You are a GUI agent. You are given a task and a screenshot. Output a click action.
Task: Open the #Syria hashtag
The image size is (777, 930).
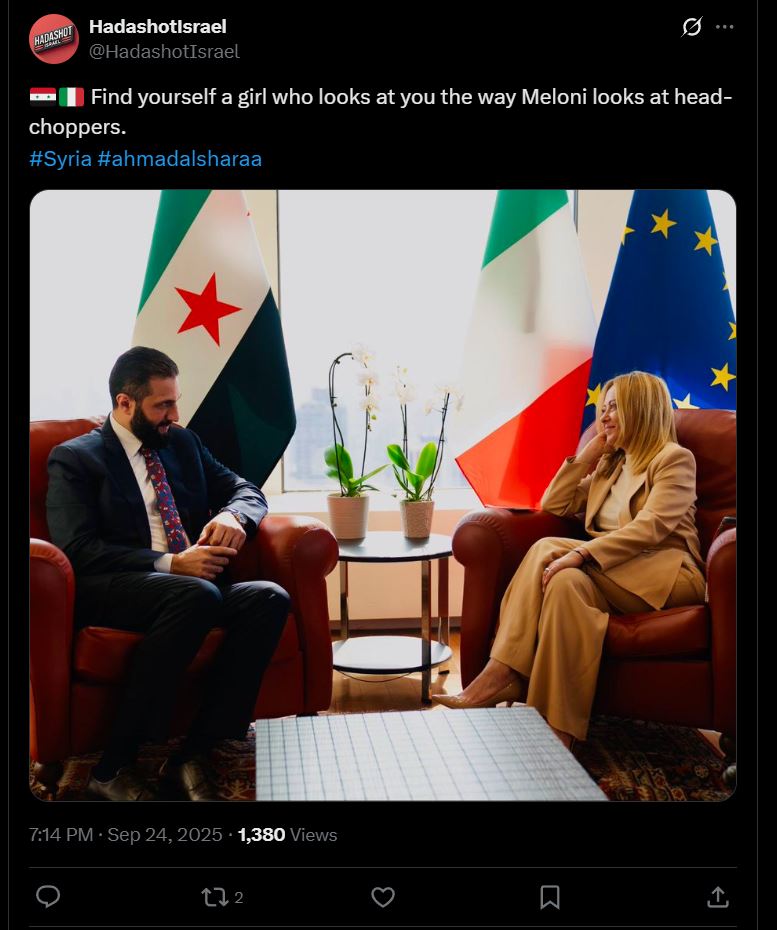(60, 159)
